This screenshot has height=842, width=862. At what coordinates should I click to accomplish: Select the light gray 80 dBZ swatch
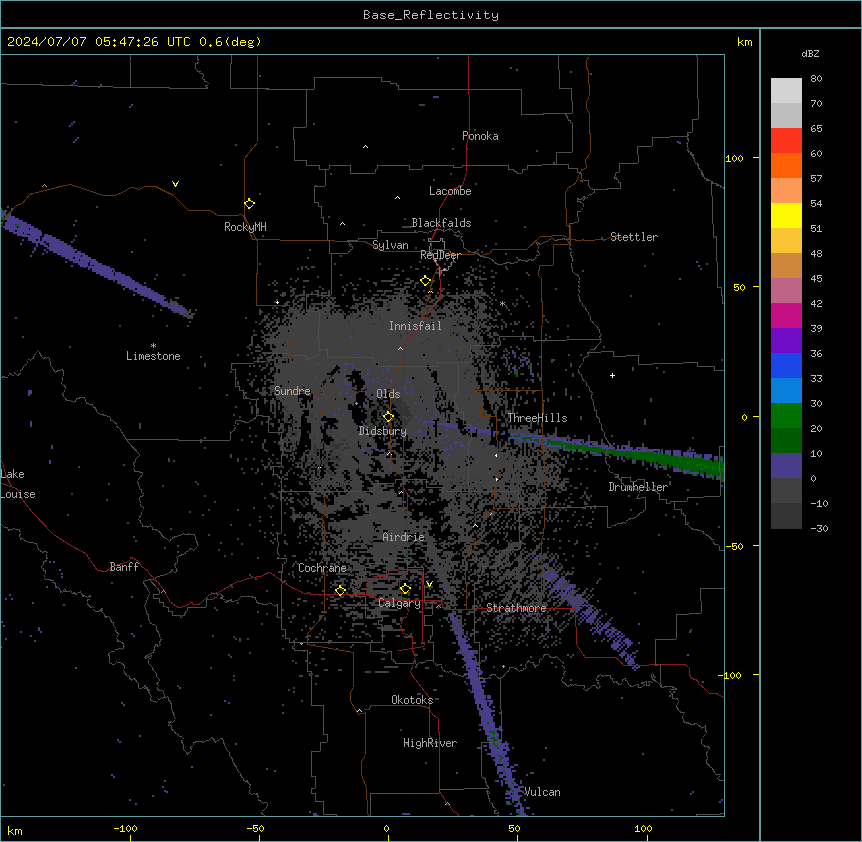786,91
